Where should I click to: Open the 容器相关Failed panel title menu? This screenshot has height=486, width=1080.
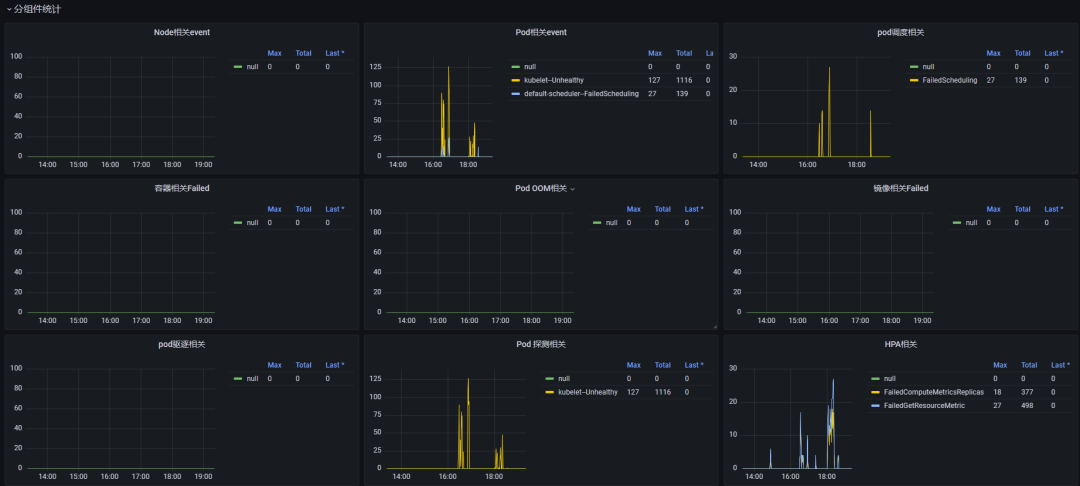(182, 189)
